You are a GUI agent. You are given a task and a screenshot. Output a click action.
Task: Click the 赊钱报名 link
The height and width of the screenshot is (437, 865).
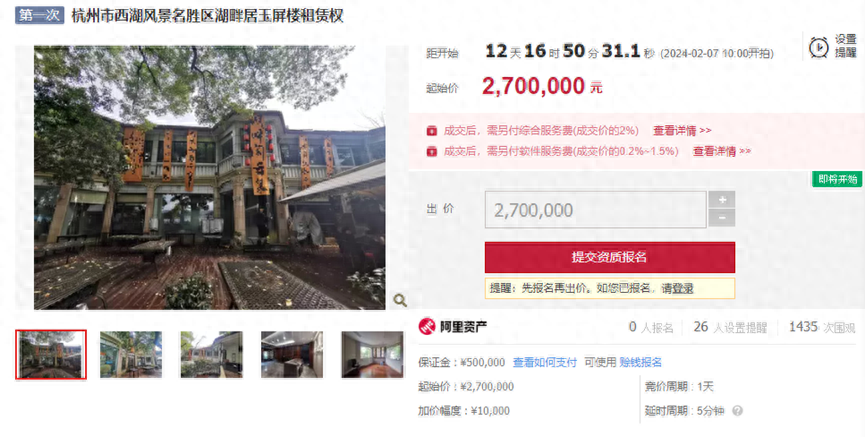(x=640, y=363)
